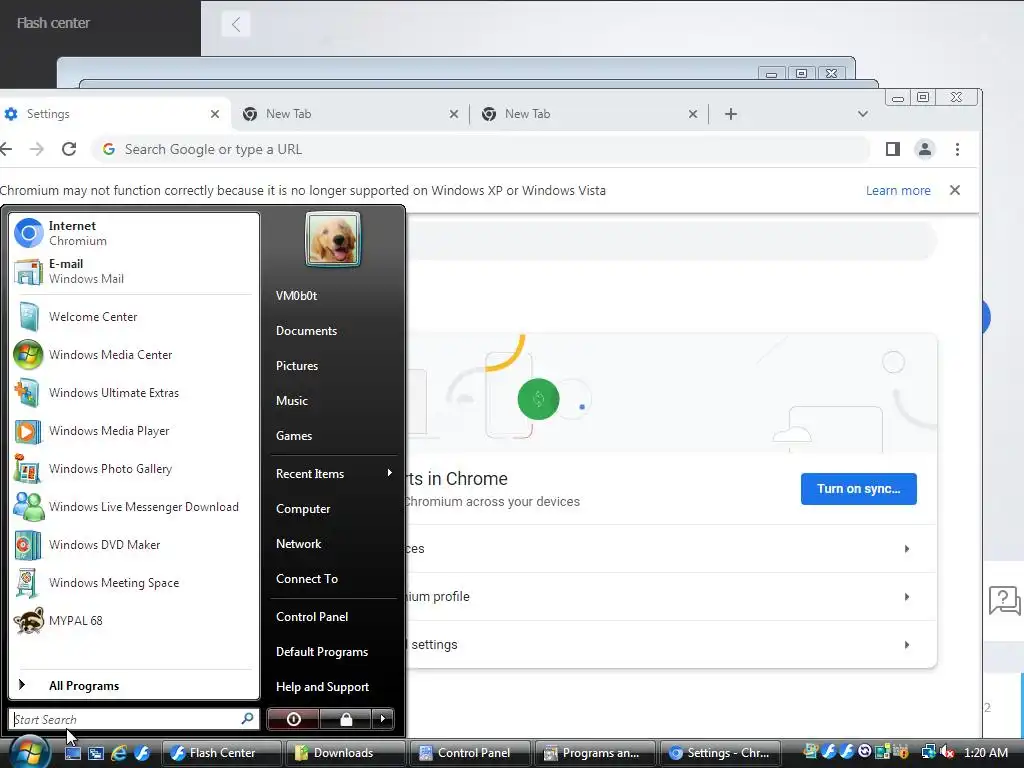The width and height of the screenshot is (1024, 768).
Task: Open Chromium three-dot menu
Action: 957,150
